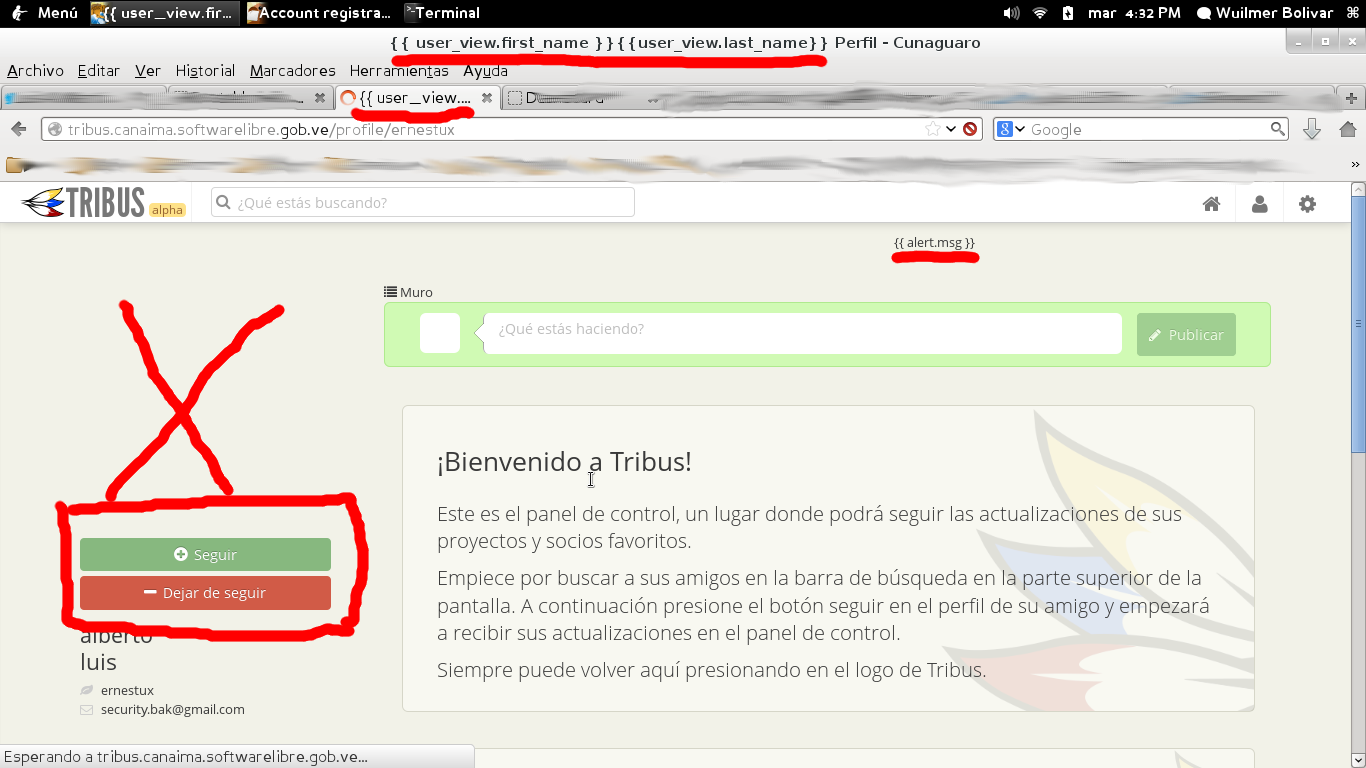Image resolution: width=1366 pixels, height=768 pixels.
Task: Click the search magnifier in Google box
Action: pos(1277,129)
